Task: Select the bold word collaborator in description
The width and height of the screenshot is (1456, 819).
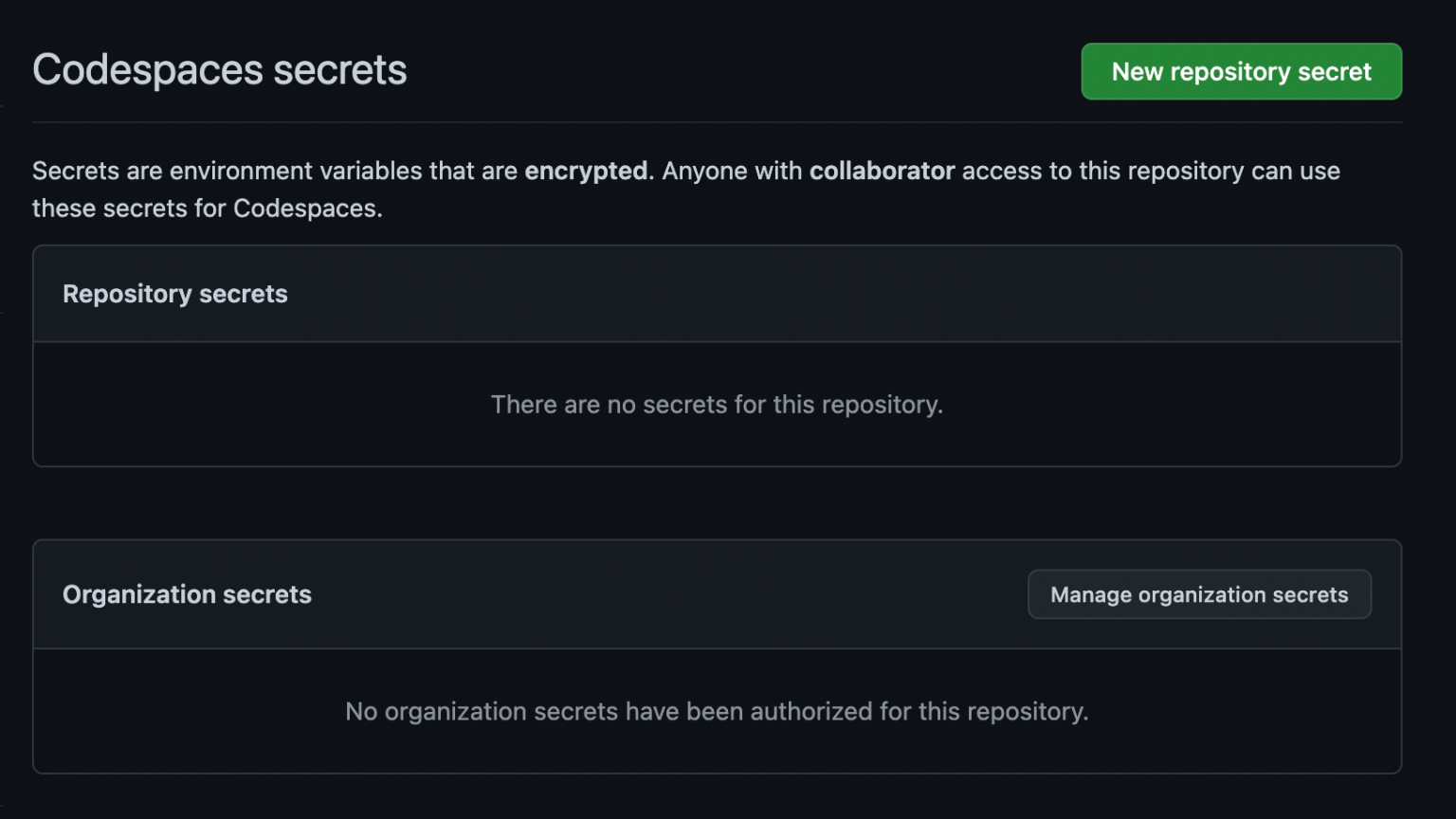Action: [882, 171]
